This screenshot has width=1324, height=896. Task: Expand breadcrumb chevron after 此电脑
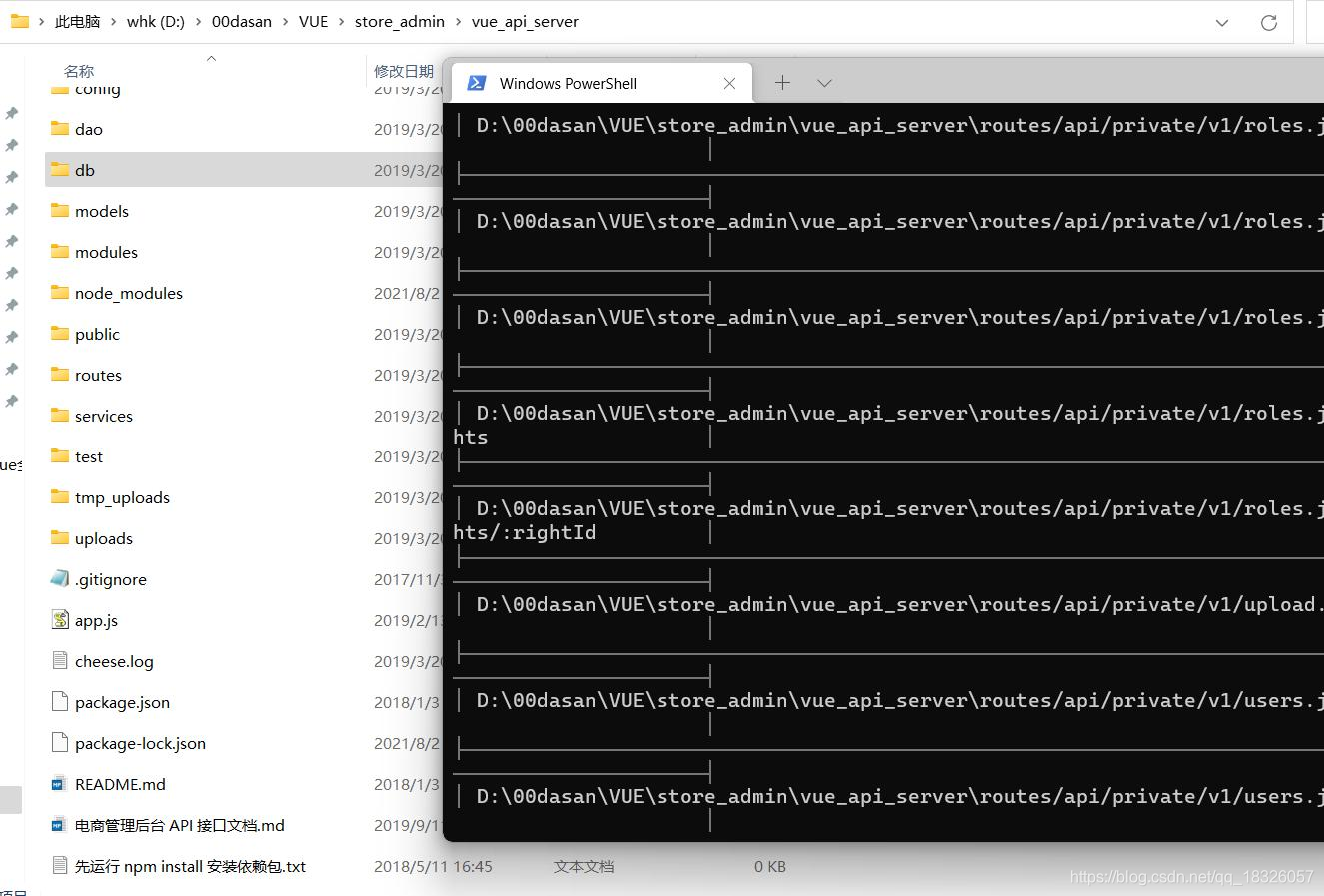pyautogui.click(x=114, y=22)
